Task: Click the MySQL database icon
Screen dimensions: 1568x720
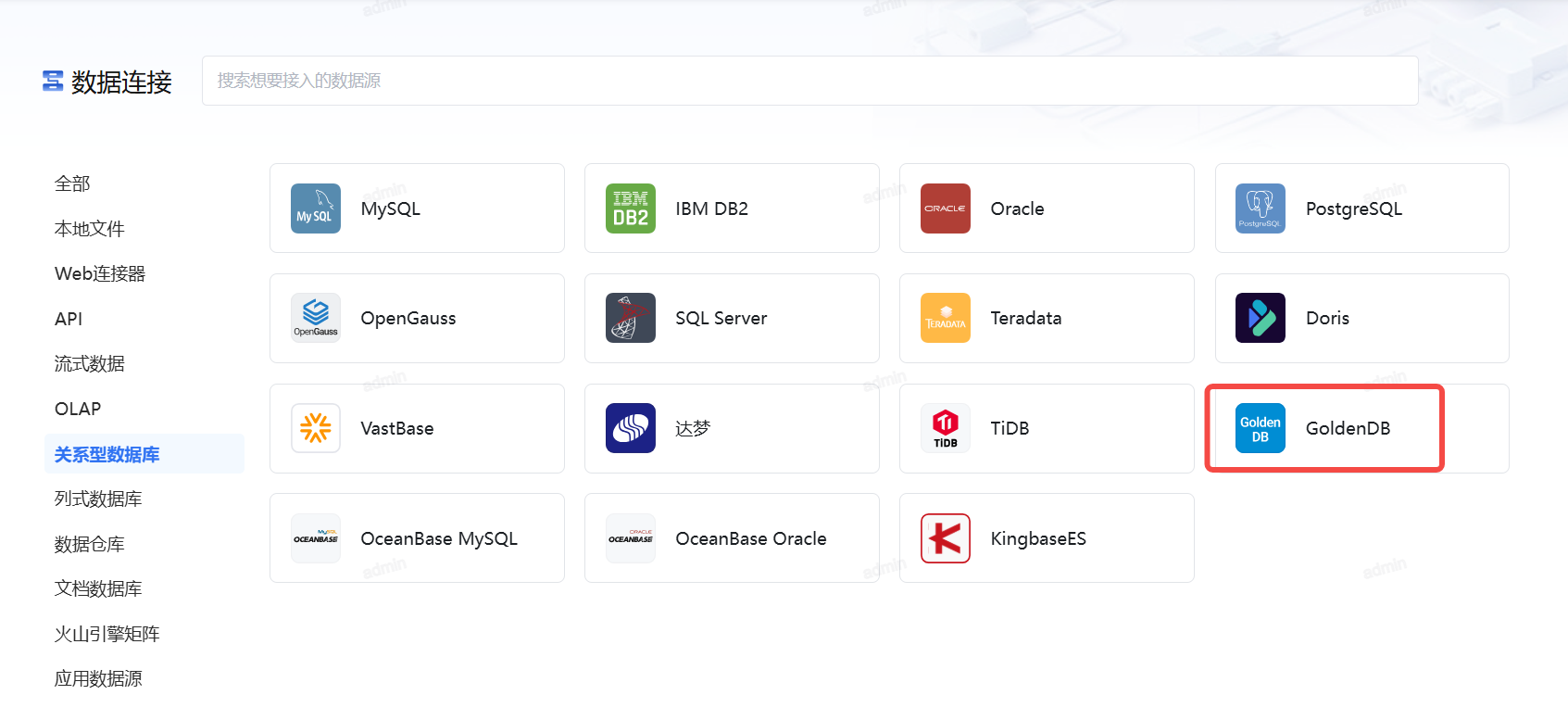Action: [x=316, y=208]
